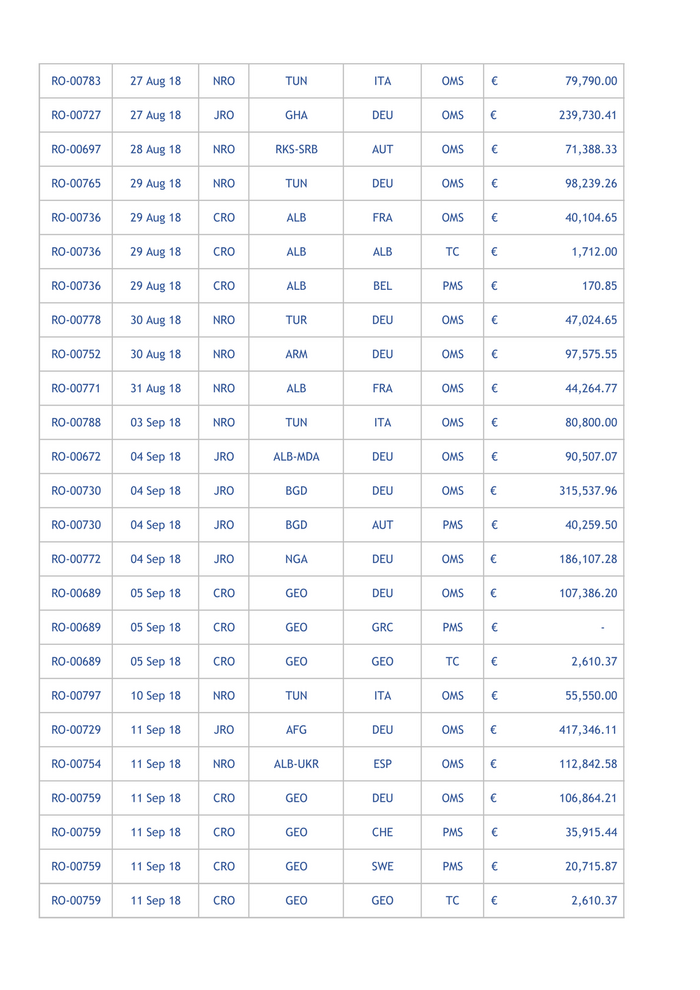The image size is (700, 990).
Task: Click the NGA country cell
Action: click(x=296, y=559)
